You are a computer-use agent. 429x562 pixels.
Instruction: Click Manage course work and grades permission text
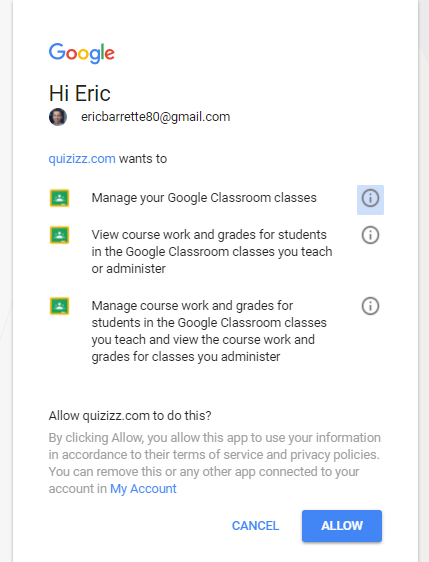pyautogui.click(x=209, y=331)
